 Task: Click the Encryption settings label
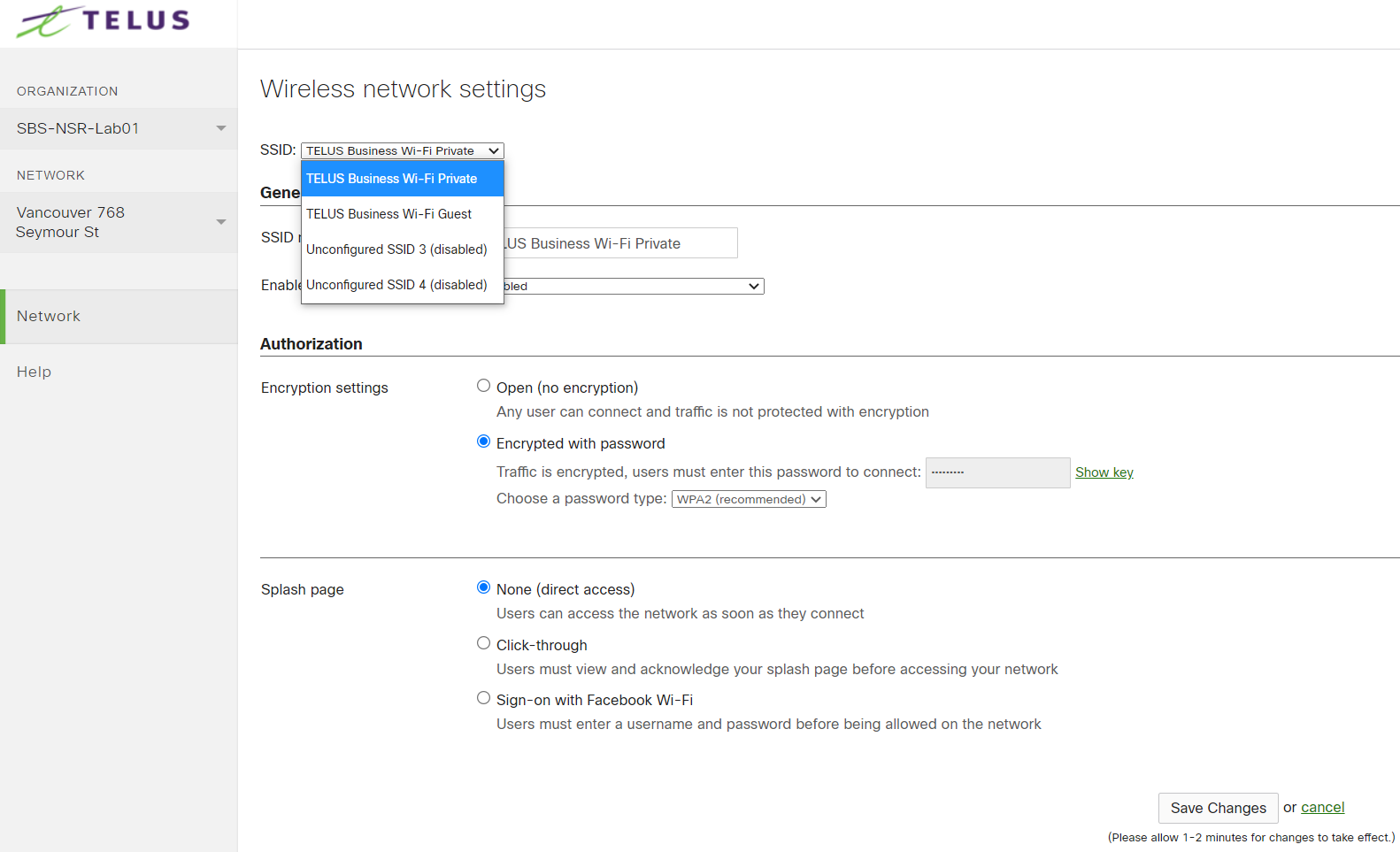coord(324,388)
